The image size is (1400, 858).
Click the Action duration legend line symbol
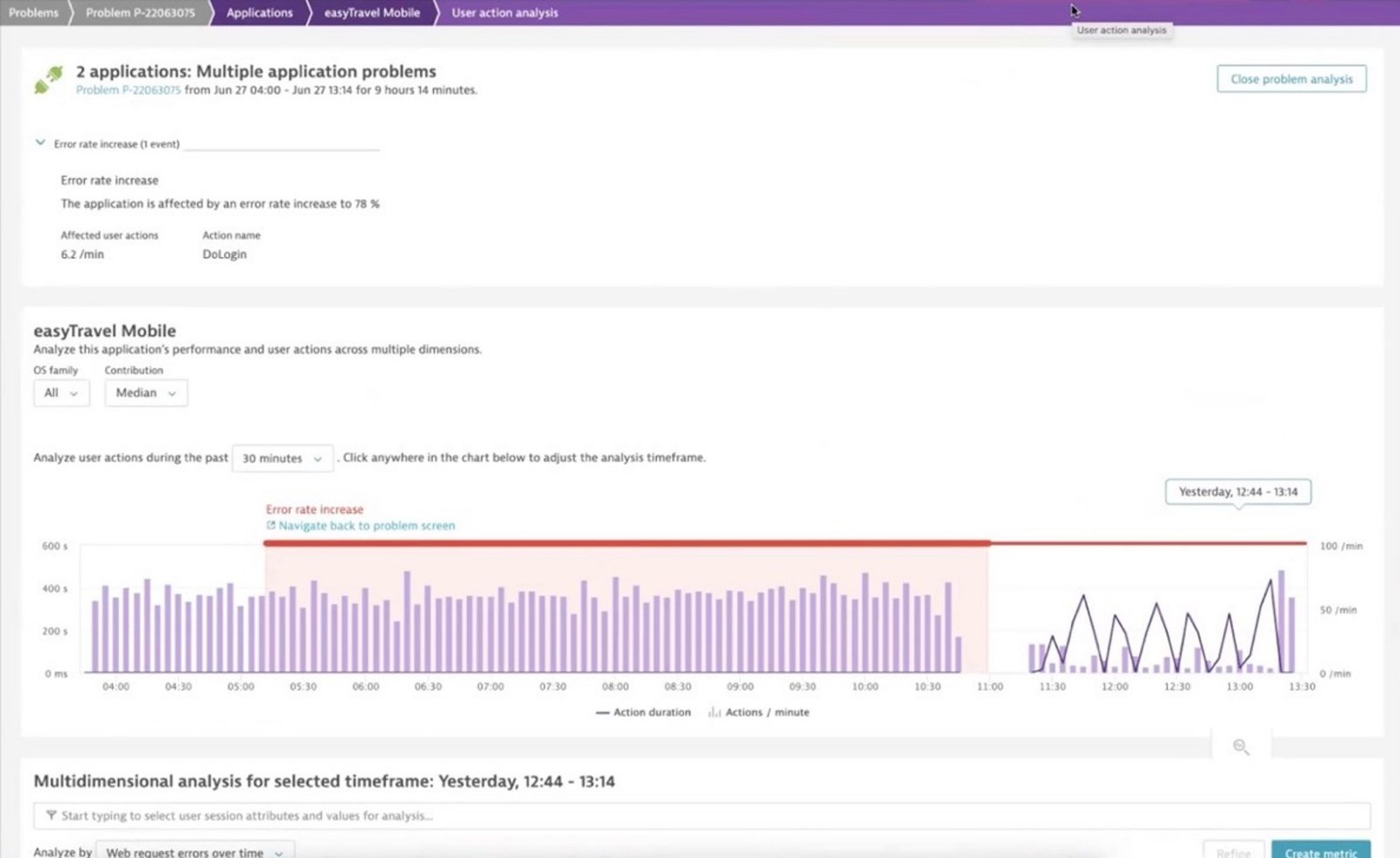(605, 712)
